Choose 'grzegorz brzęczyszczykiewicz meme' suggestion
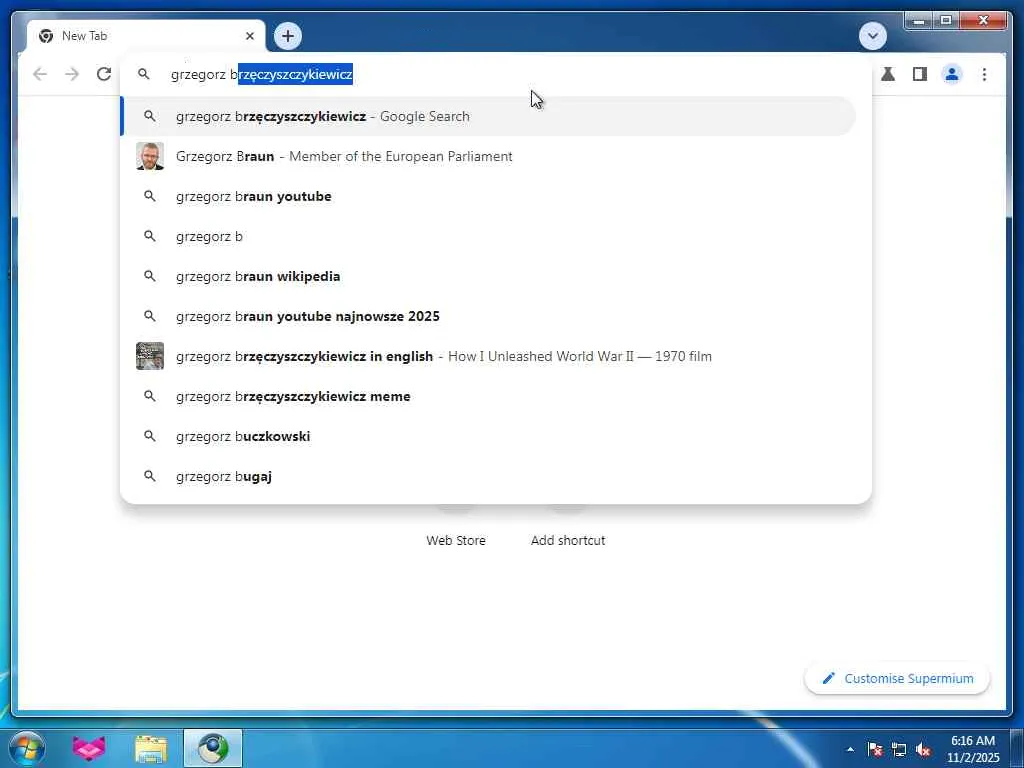 pos(488,396)
